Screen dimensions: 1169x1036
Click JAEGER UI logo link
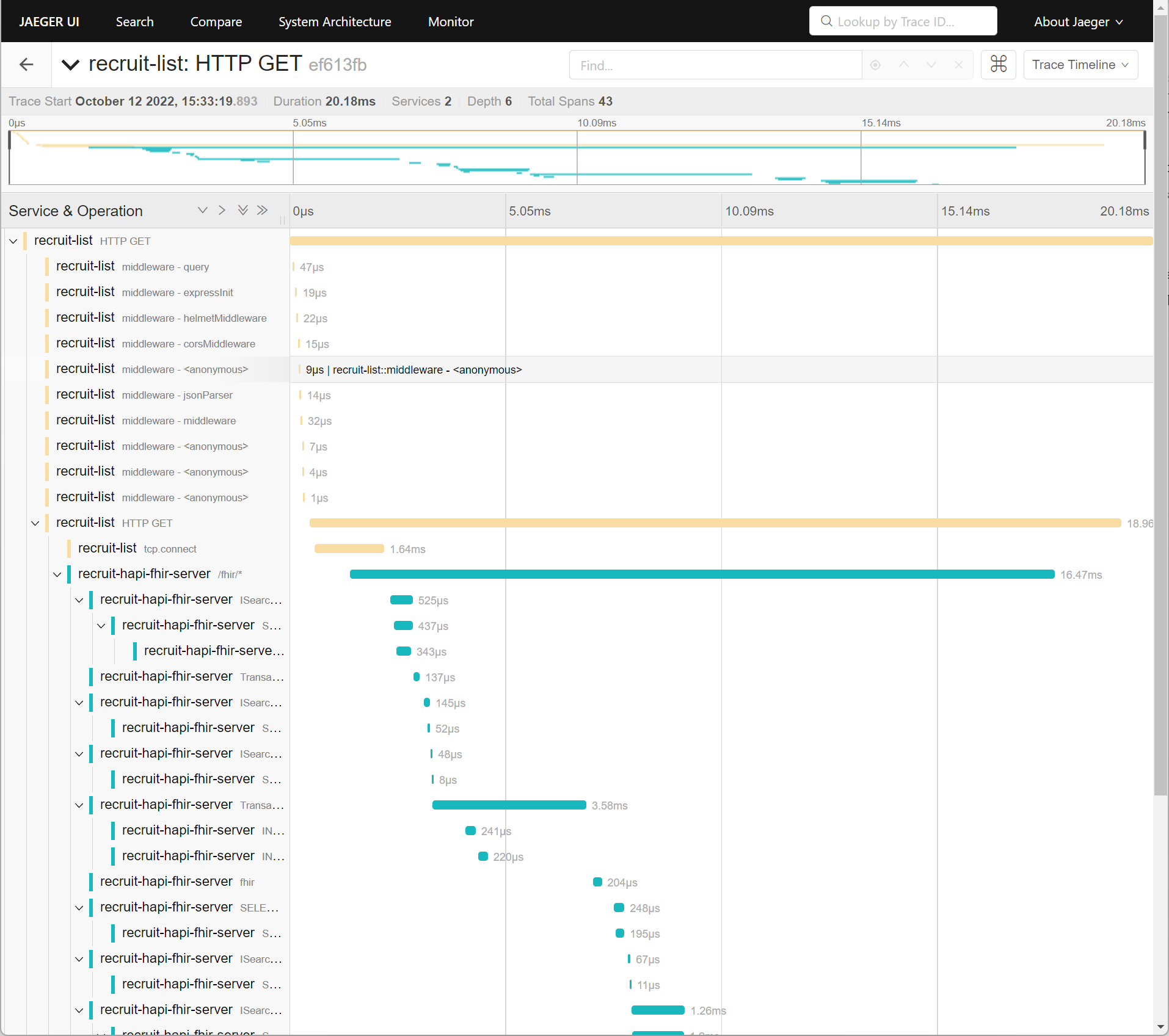click(49, 22)
